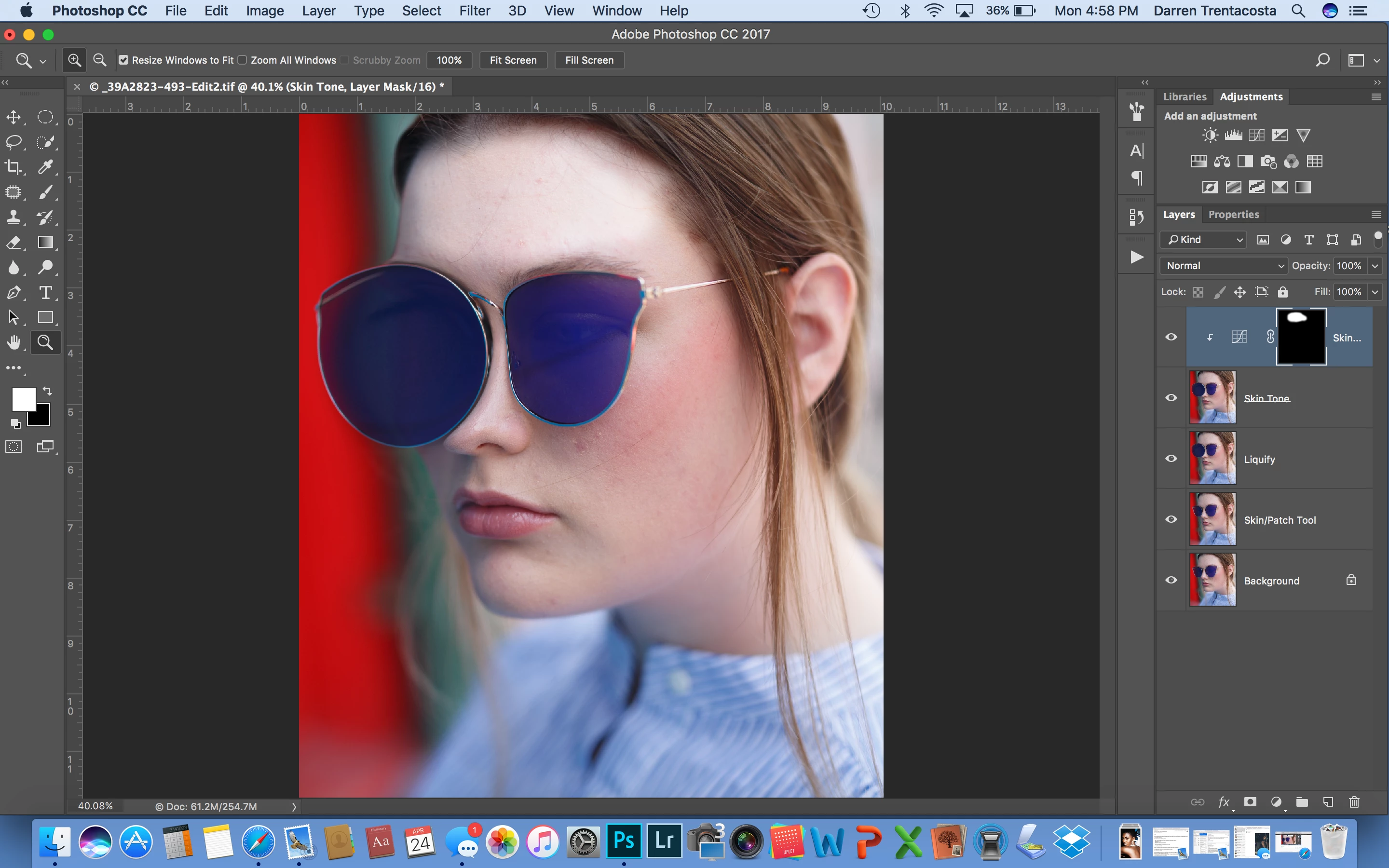The height and width of the screenshot is (868, 1389).
Task: Click the zoom out magnifier option
Action: (99, 60)
